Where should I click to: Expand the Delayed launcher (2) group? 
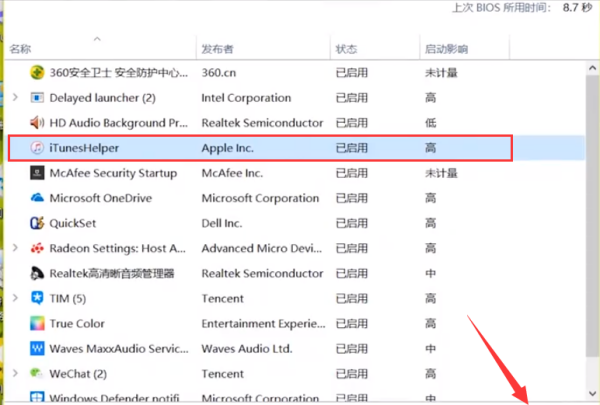(13, 98)
